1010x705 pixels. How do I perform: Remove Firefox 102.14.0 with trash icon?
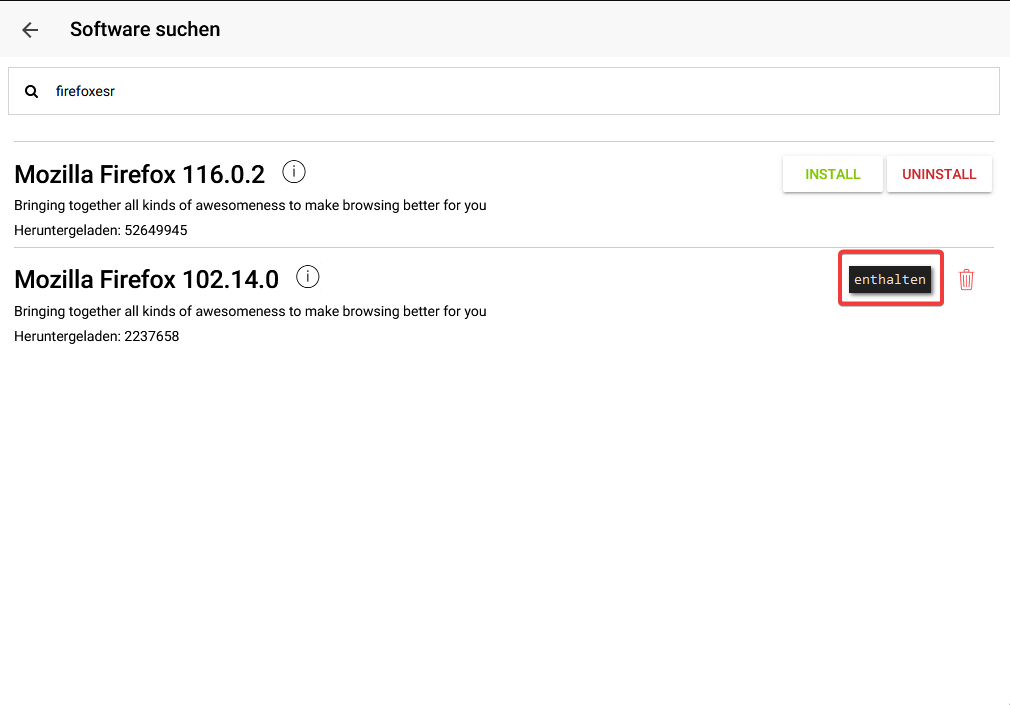pyautogui.click(x=966, y=280)
